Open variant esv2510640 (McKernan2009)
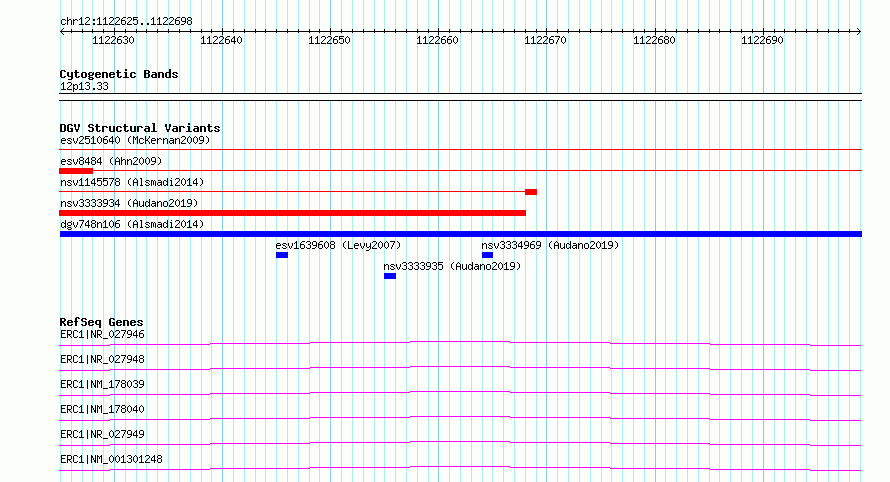 pos(135,140)
